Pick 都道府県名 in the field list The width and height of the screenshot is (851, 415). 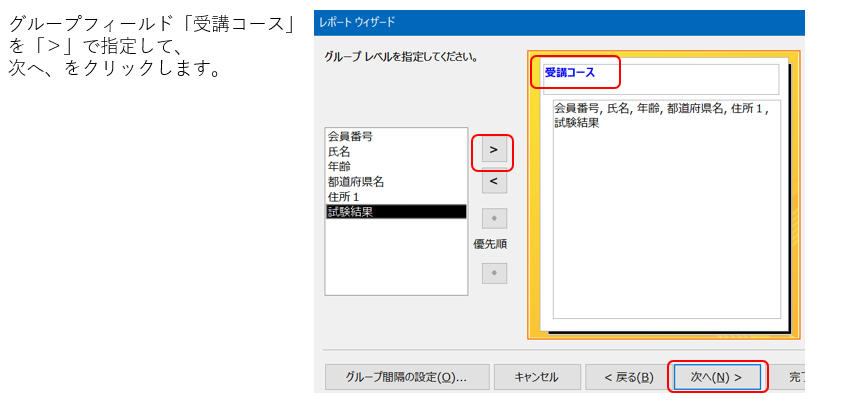tap(355, 181)
